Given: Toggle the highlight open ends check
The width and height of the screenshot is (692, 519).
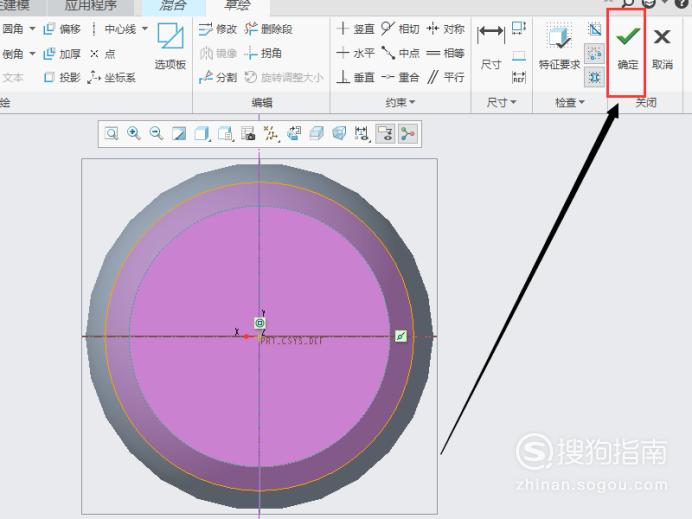Looking at the screenshot, I should tap(594, 54).
